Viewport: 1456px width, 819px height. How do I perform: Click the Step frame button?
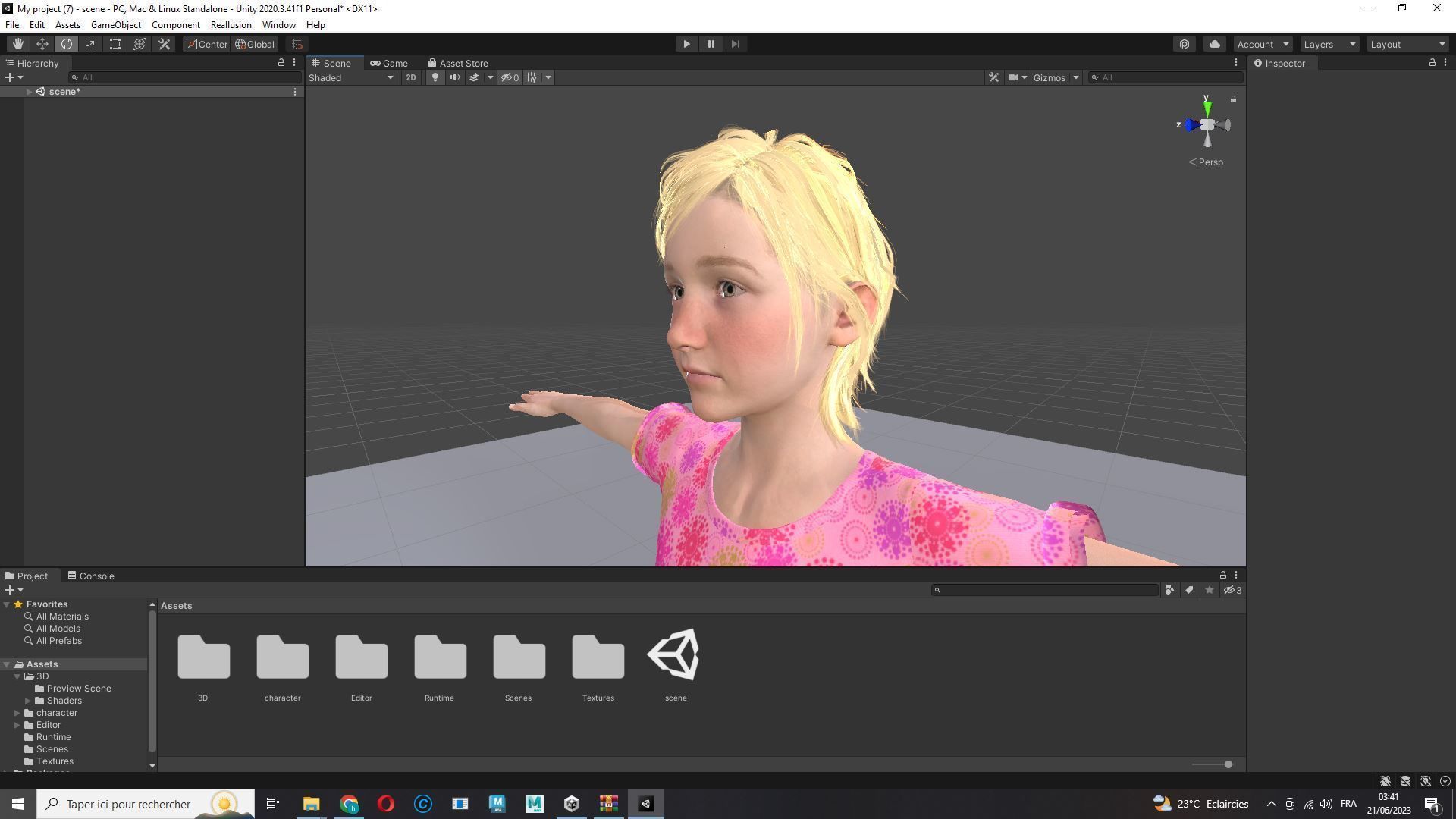(x=735, y=44)
